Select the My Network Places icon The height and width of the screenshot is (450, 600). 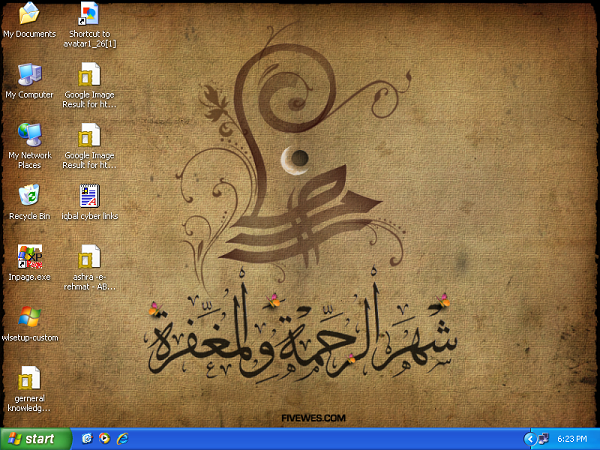pyautogui.click(x=29, y=135)
